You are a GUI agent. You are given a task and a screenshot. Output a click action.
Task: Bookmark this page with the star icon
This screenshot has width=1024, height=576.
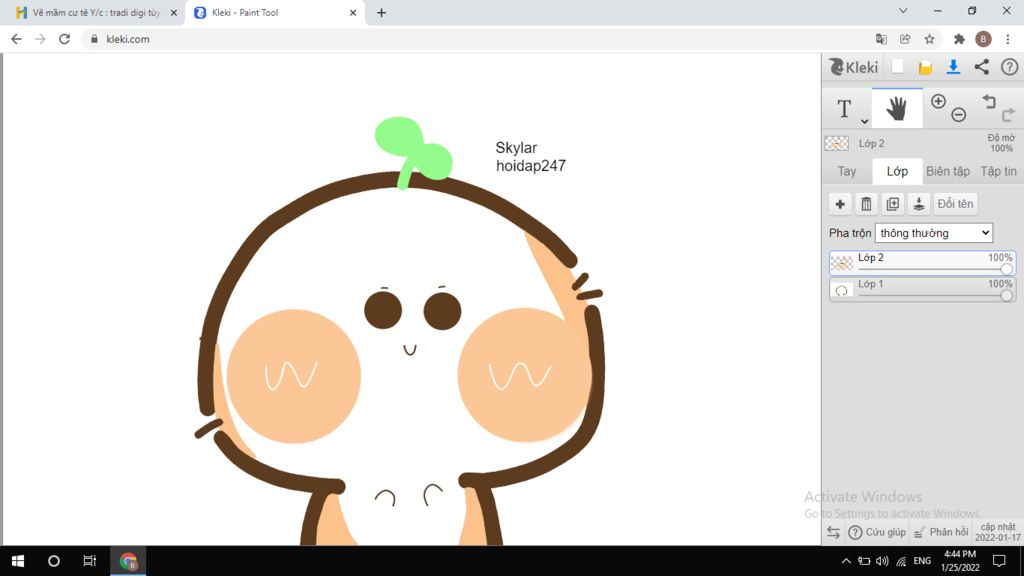click(929, 39)
